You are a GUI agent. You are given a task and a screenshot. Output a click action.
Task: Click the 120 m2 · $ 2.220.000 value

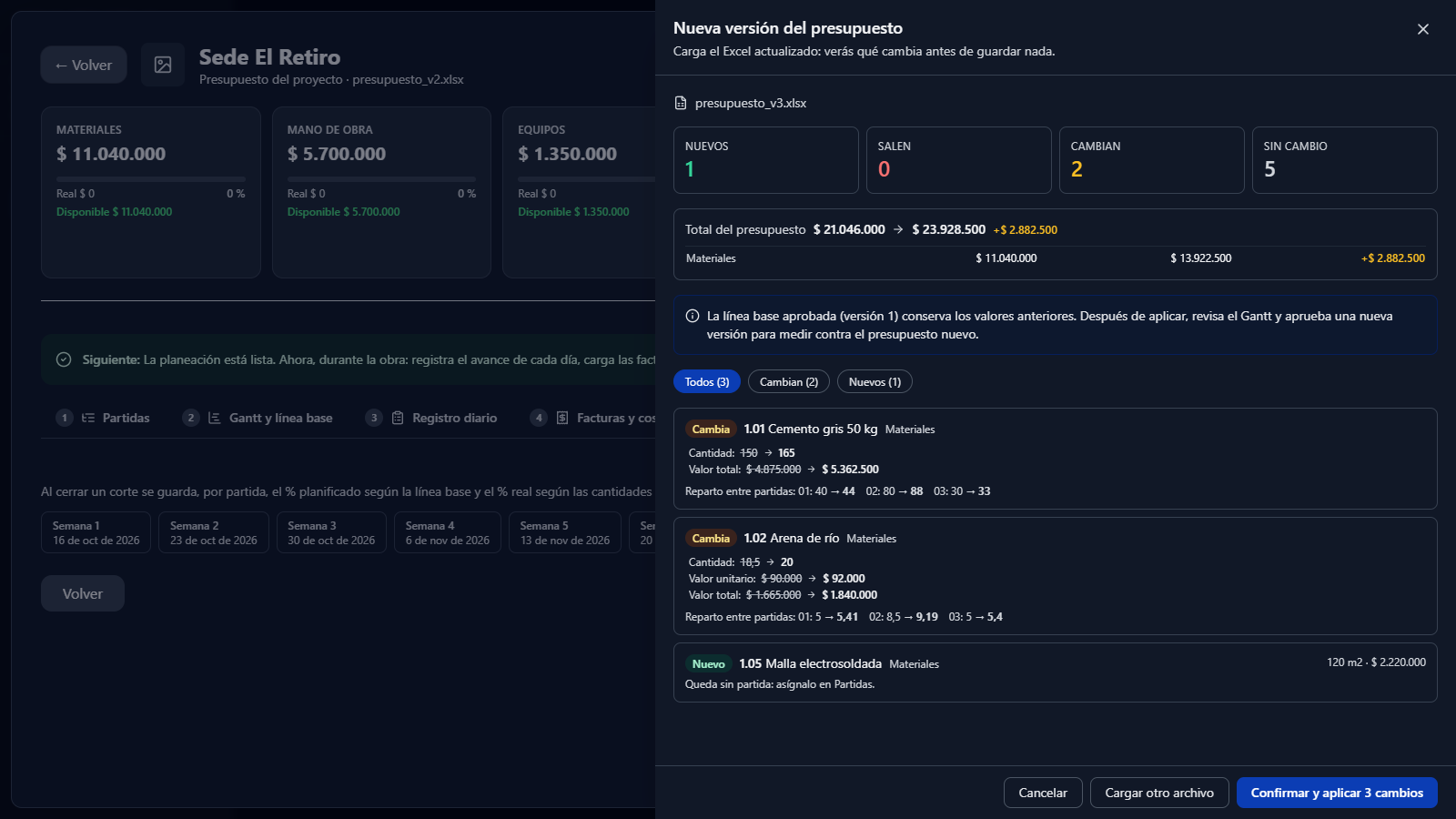[x=1376, y=662]
